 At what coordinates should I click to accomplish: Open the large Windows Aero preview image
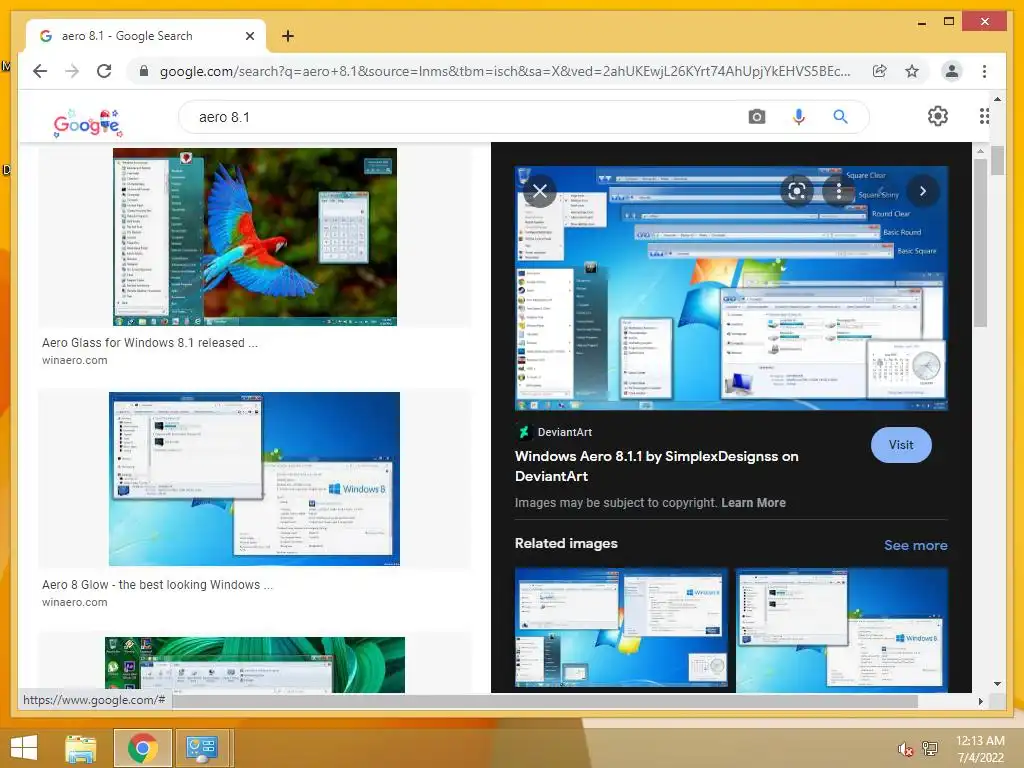731,288
